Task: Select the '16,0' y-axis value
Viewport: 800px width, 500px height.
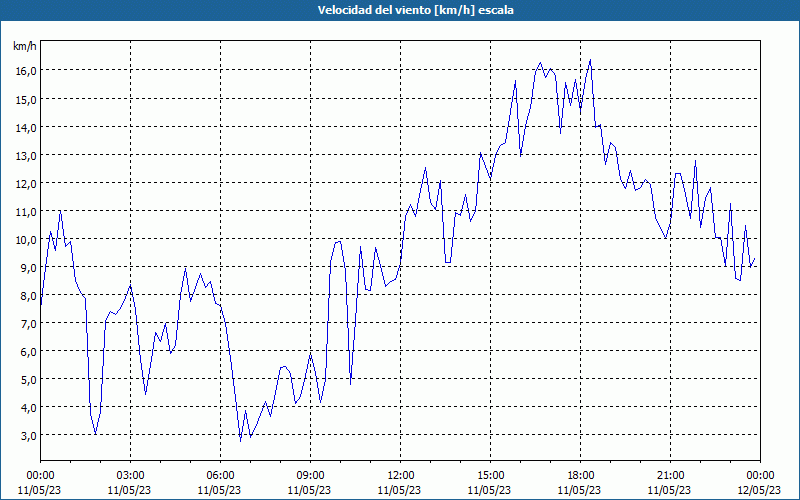Action: (25, 71)
